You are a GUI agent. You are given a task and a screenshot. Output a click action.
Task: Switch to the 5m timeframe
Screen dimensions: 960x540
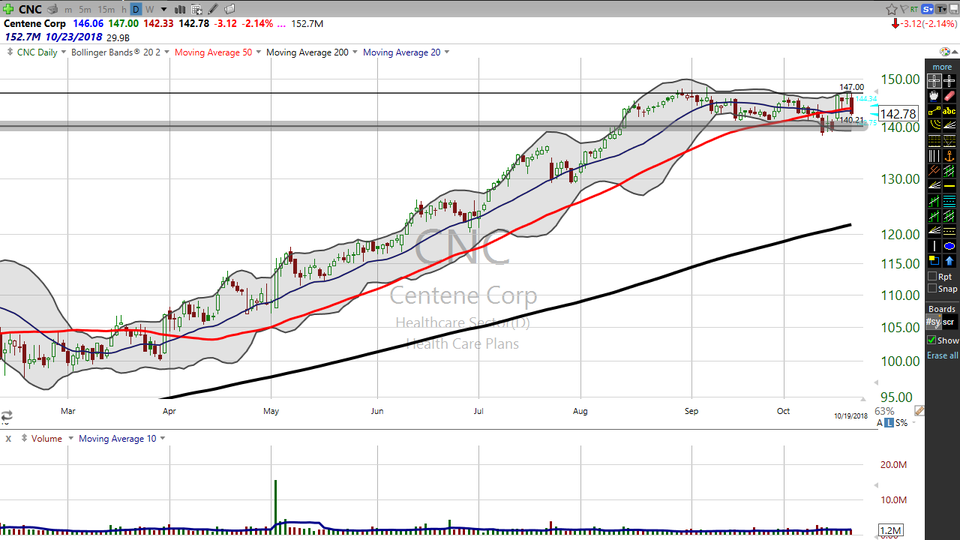tap(82, 9)
